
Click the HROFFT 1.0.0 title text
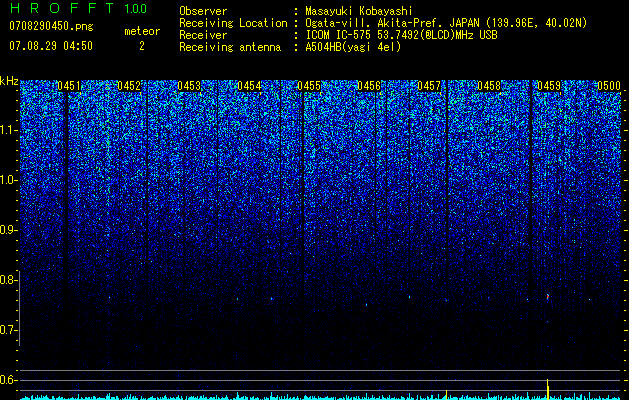[79, 8]
